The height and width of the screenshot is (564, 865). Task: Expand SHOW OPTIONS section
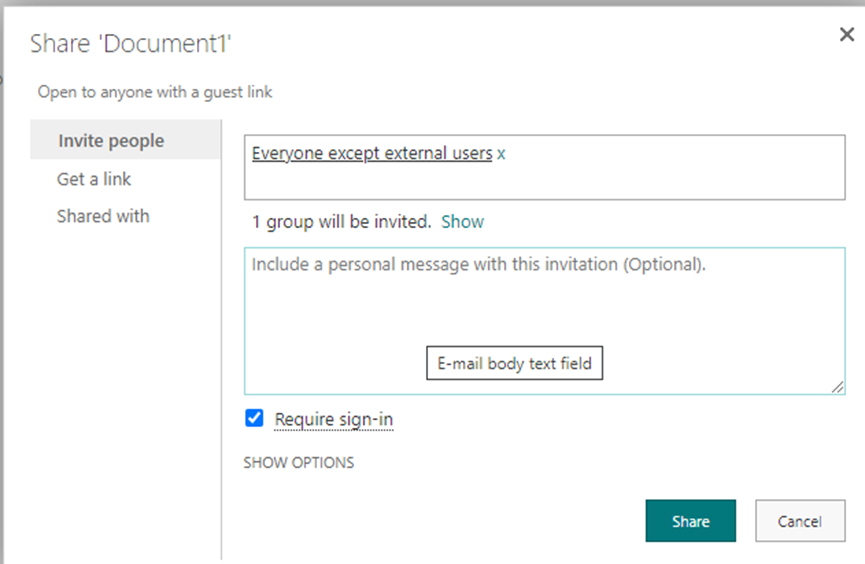click(x=299, y=463)
